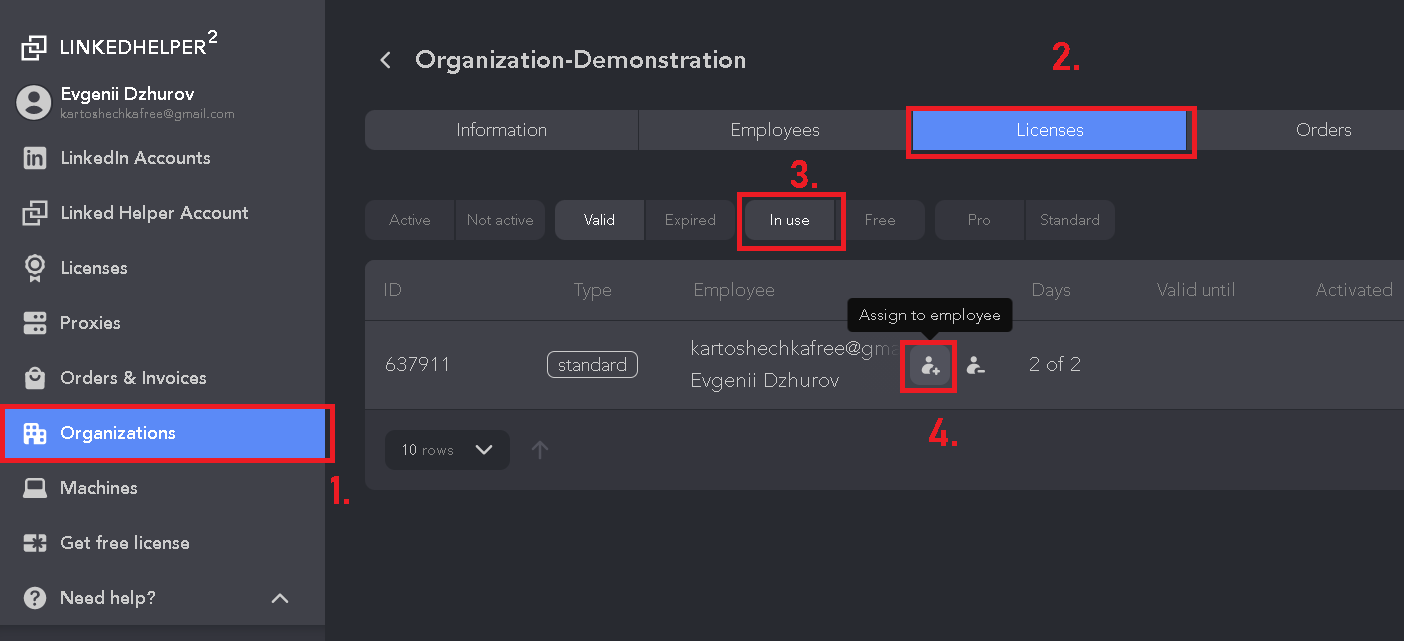Assign license 637911 to an employee
This screenshot has width=1404, height=641.
930,366
